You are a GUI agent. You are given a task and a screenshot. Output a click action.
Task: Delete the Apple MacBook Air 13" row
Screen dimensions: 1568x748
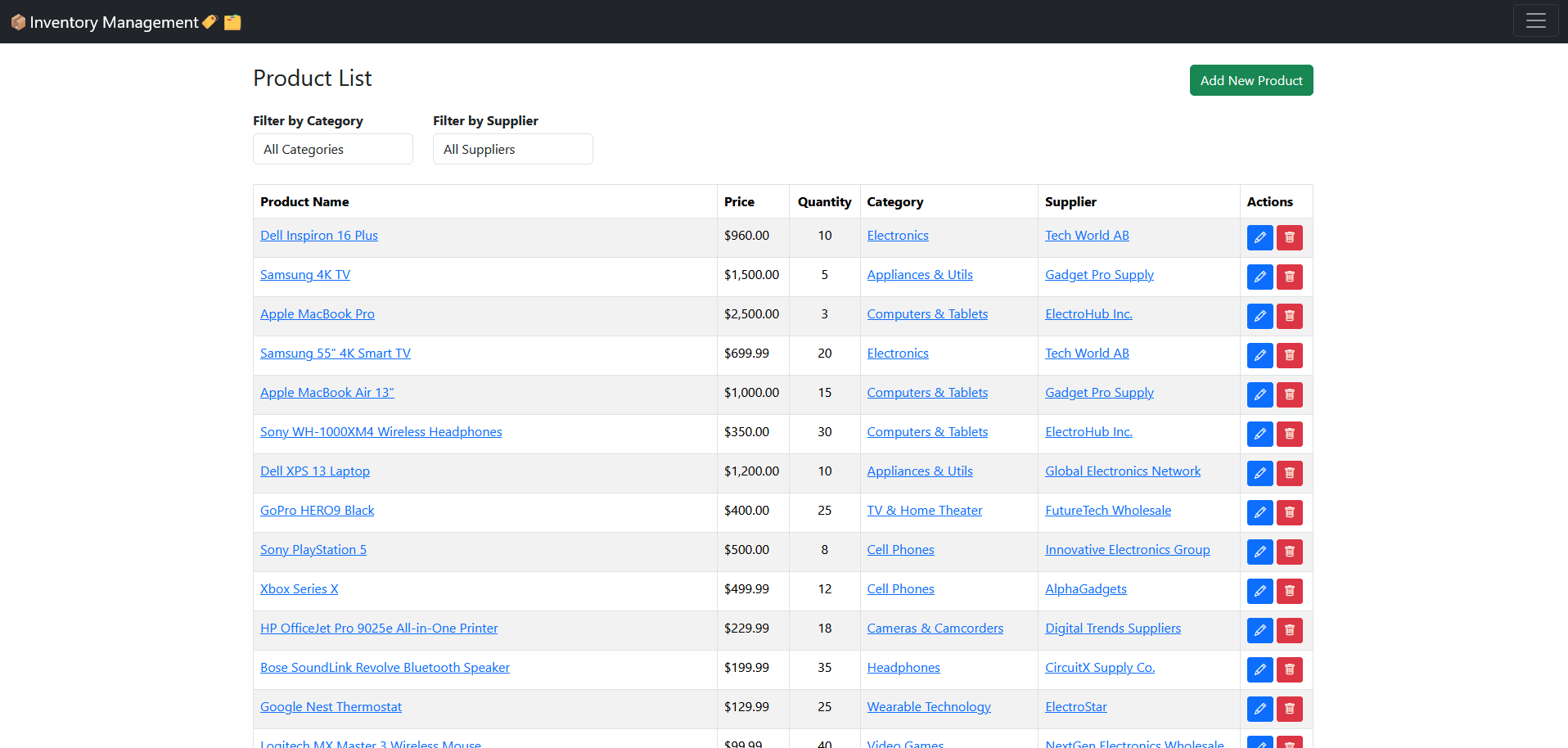[1289, 394]
